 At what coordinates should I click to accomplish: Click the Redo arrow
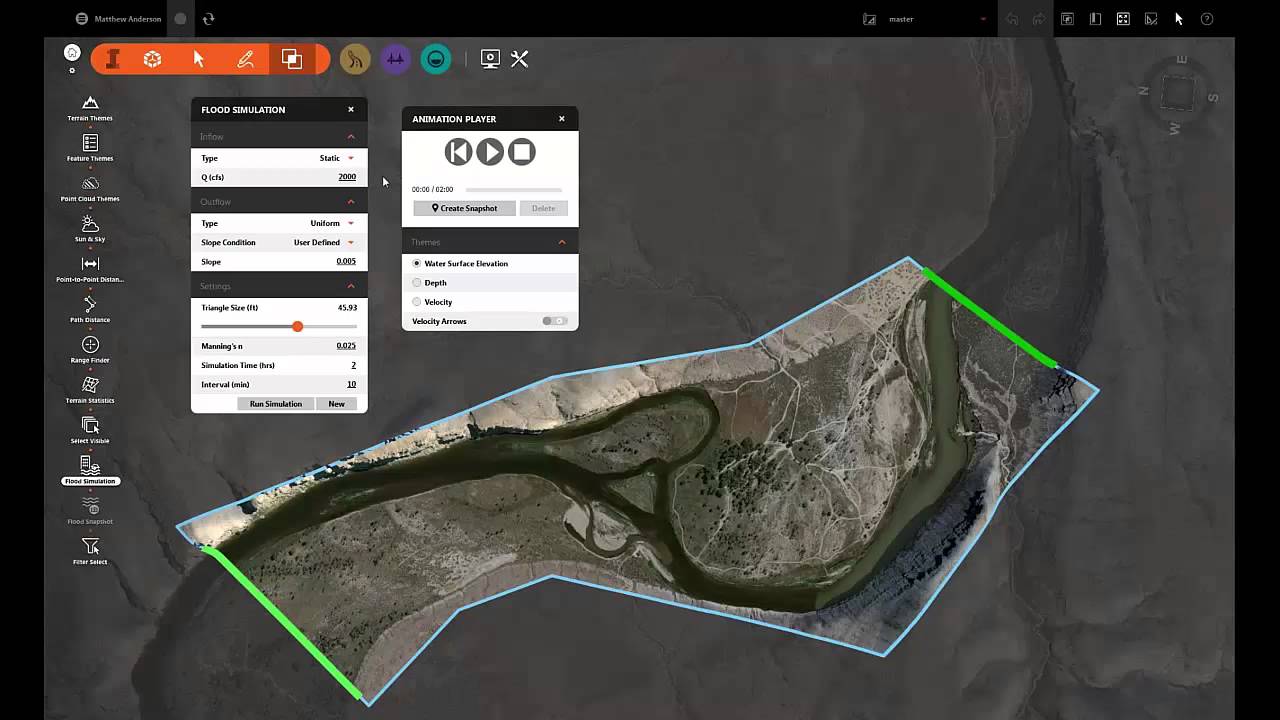[1038, 18]
